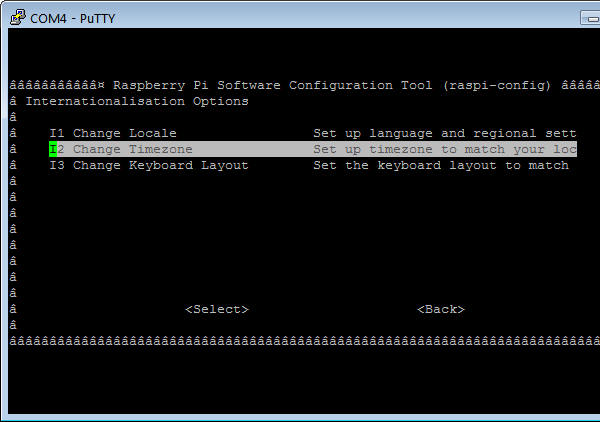Activate the <Back> button
The height and width of the screenshot is (422, 600).
tap(440, 309)
